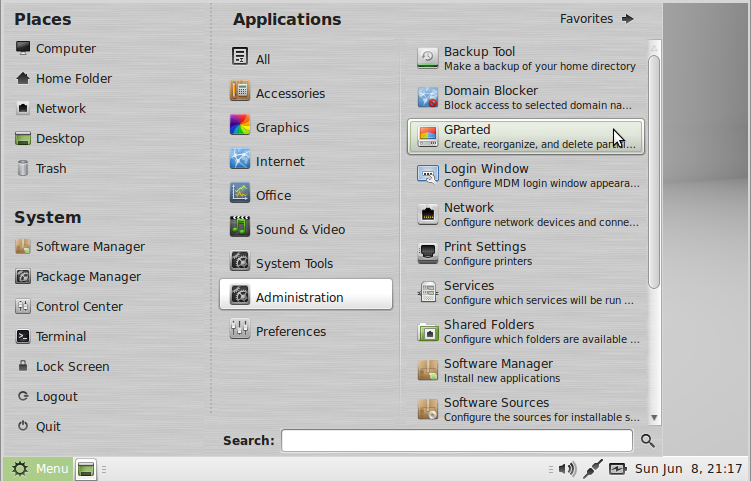The width and height of the screenshot is (751, 481).
Task: Click the Software Sources icon
Action: [427, 410]
